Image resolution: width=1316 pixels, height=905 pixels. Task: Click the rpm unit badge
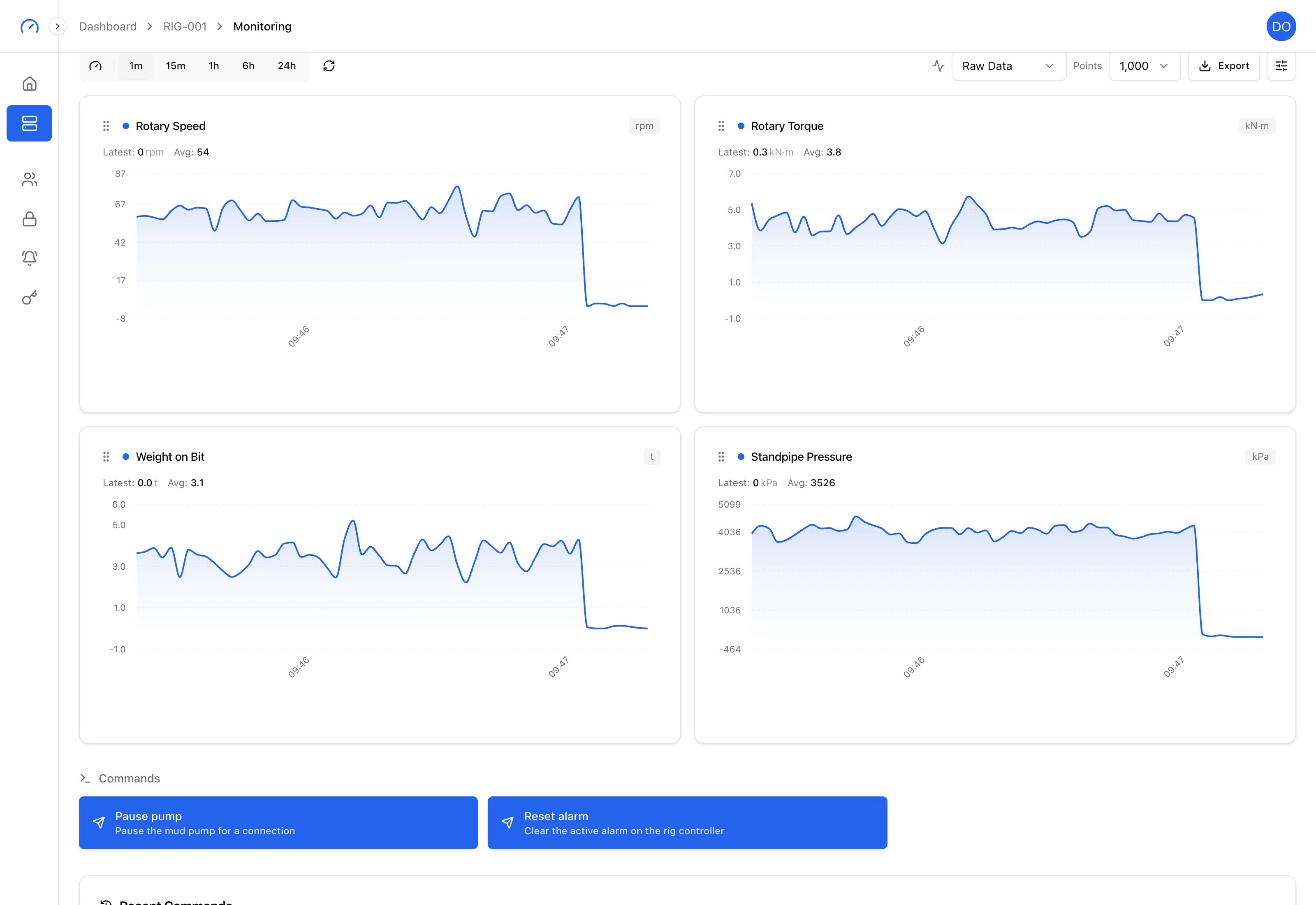(644, 126)
